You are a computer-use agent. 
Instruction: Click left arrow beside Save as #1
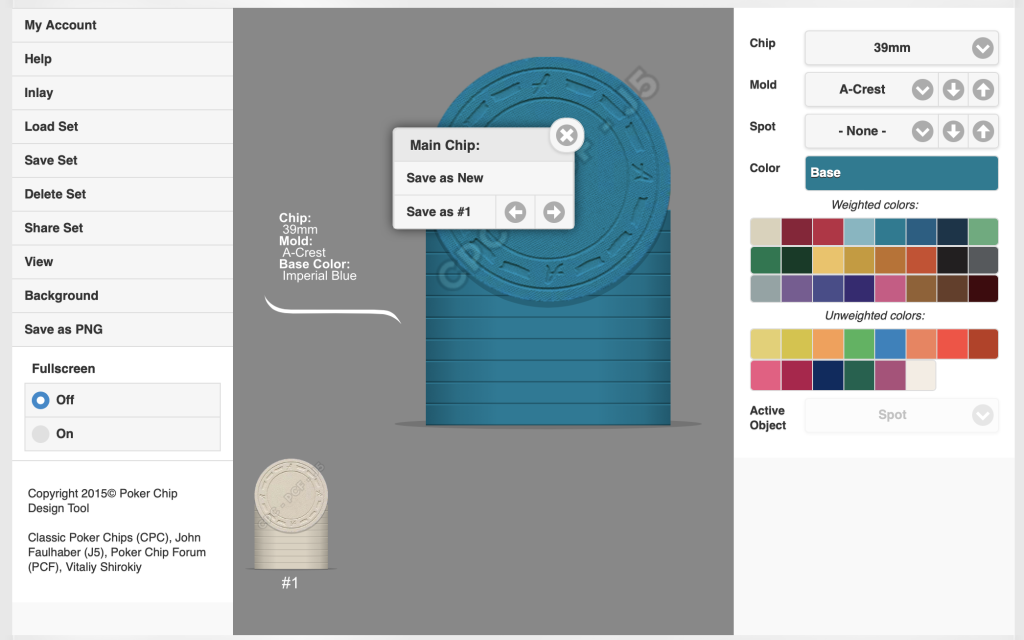[515, 212]
